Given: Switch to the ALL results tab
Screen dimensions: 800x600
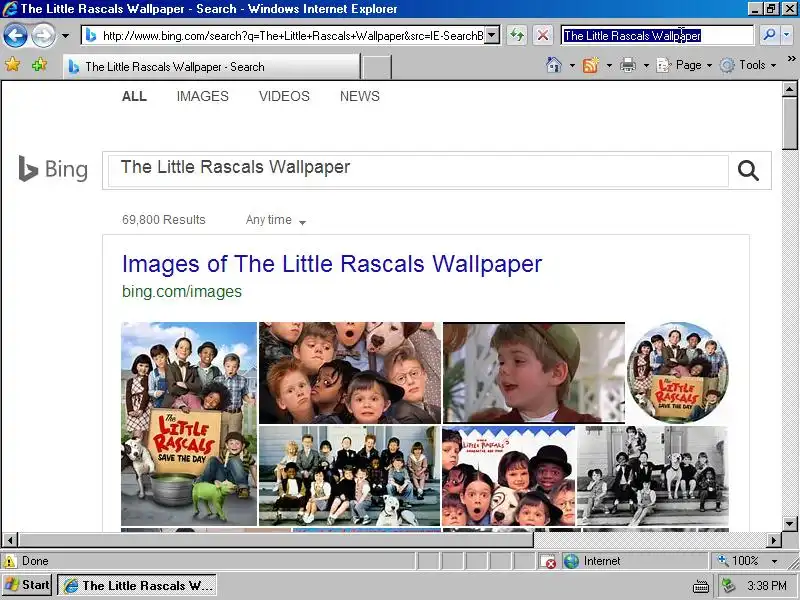Looking at the screenshot, I should point(134,96).
